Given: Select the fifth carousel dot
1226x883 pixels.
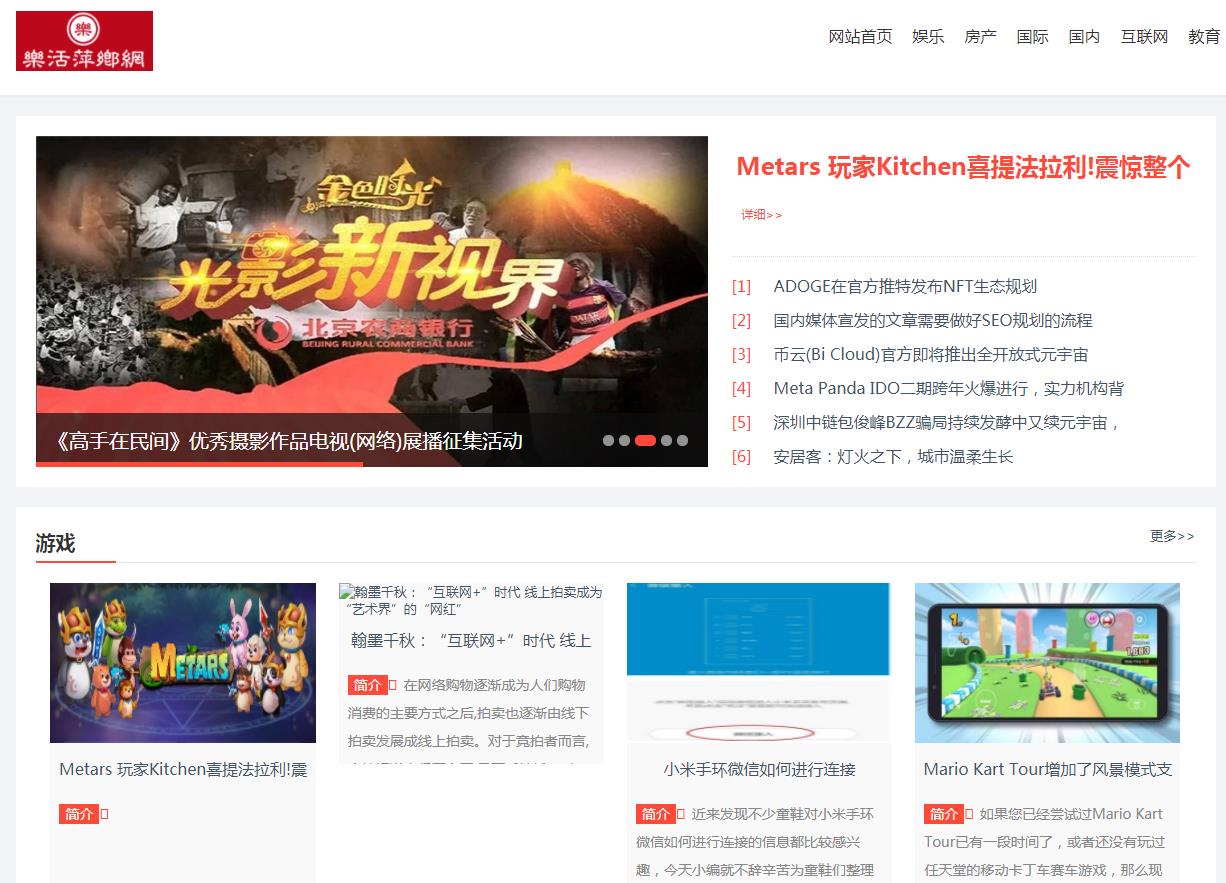Looking at the screenshot, I should [x=682, y=440].
